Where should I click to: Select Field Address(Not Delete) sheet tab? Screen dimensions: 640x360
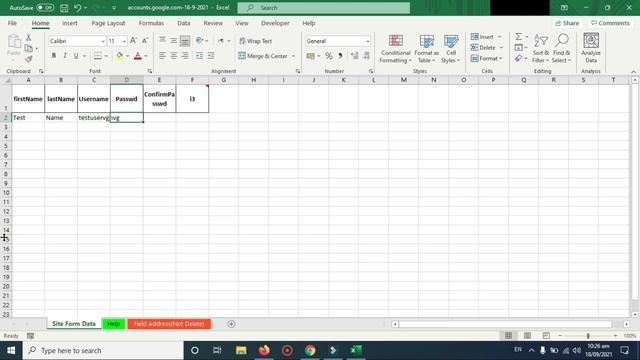(169, 324)
